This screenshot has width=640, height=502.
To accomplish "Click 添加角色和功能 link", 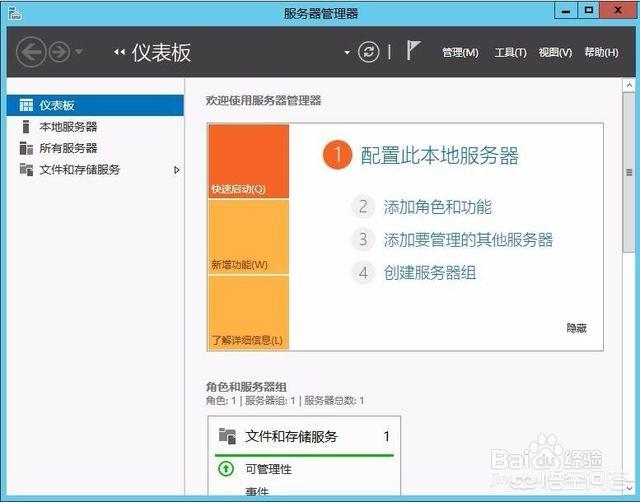I will click(437, 207).
